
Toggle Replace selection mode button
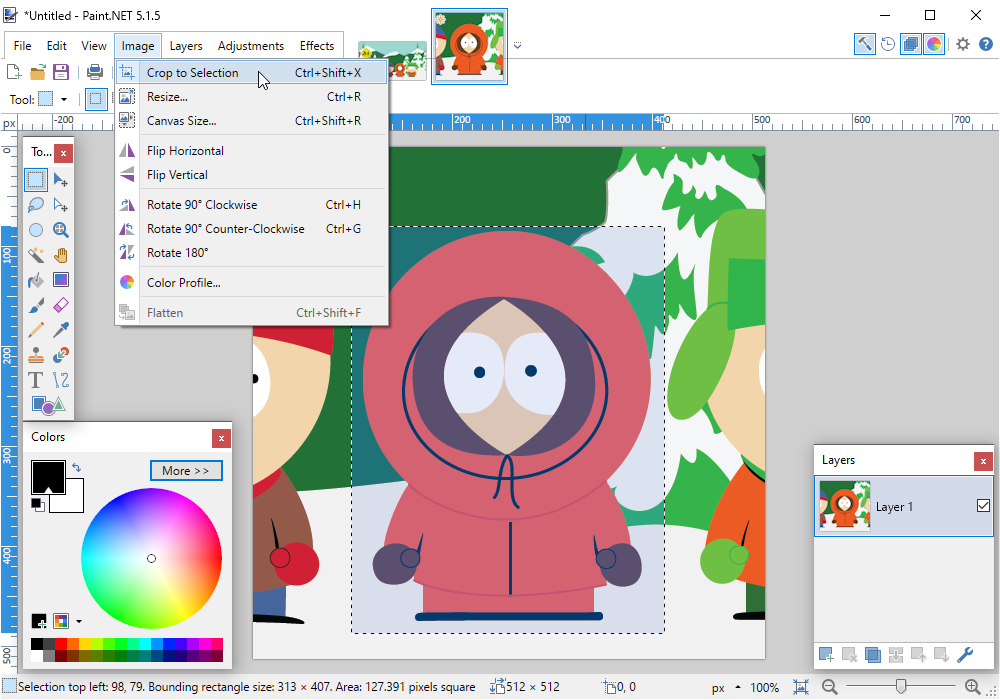coord(96,99)
